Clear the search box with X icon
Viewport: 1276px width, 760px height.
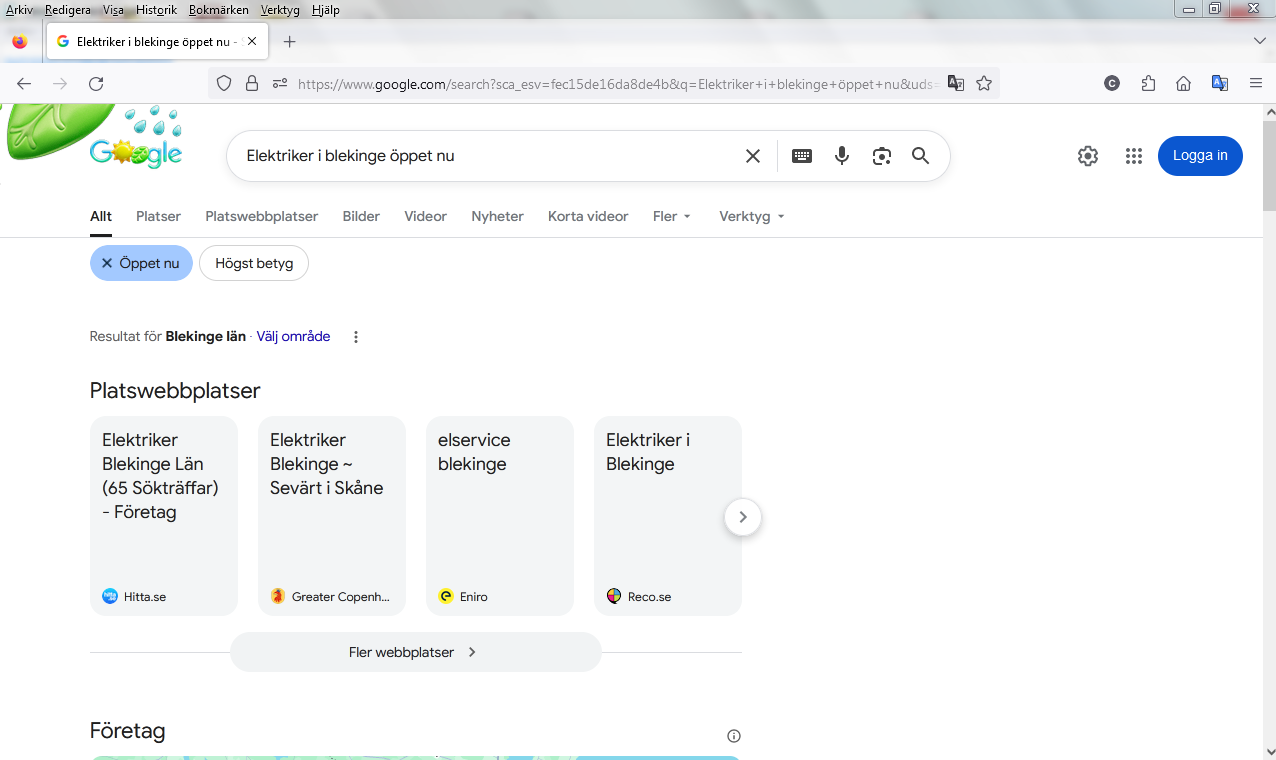pos(753,156)
